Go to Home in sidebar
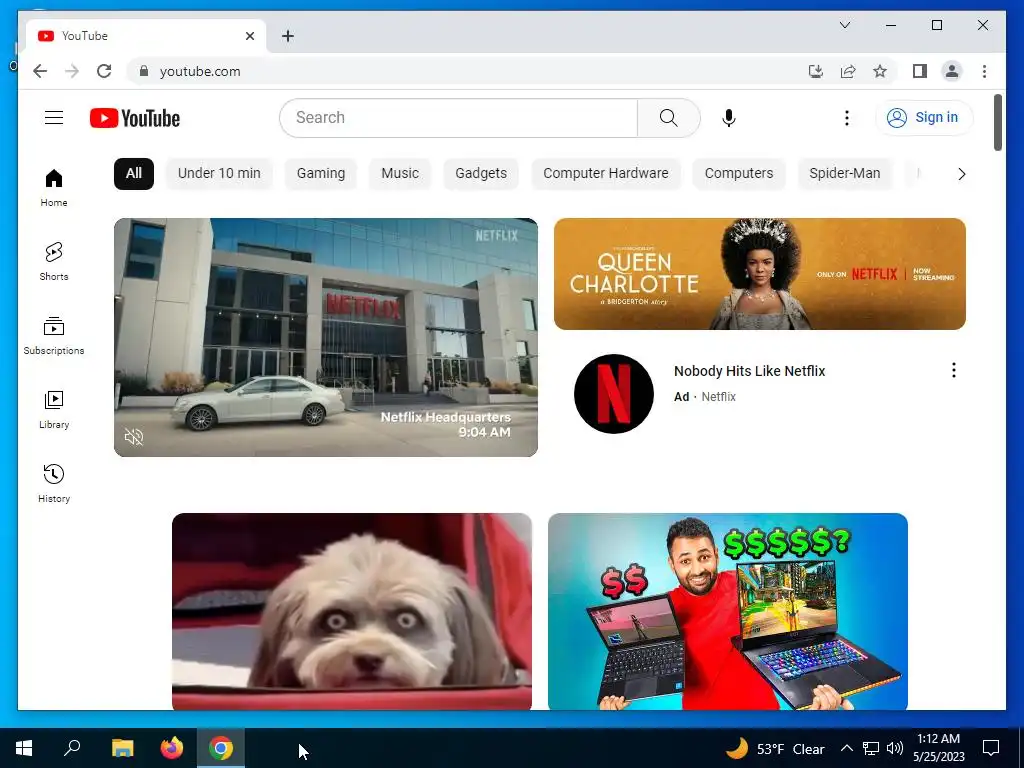The width and height of the screenshot is (1024, 768). [54, 187]
